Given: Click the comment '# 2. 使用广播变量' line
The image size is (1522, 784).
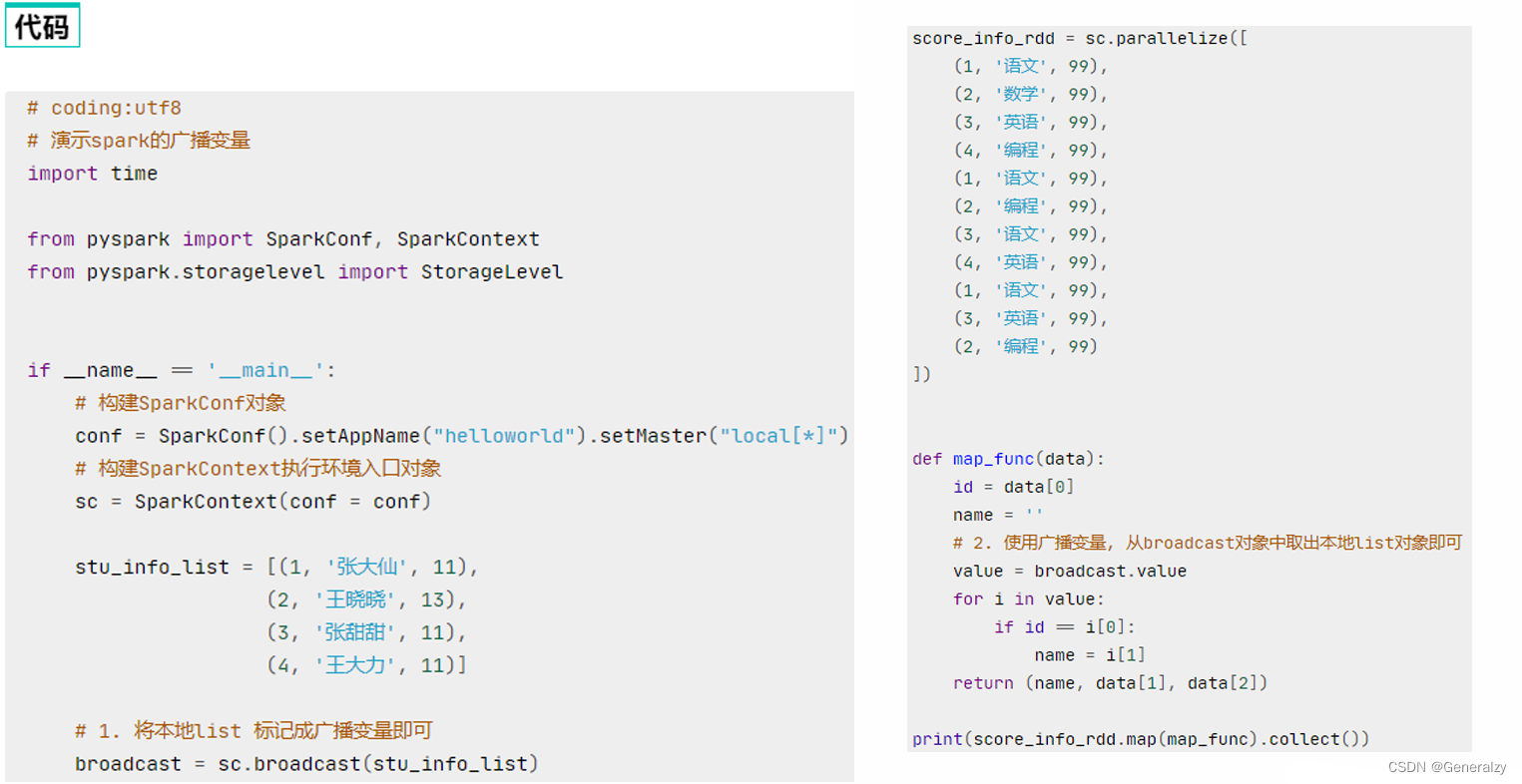Looking at the screenshot, I should click(x=1208, y=543).
